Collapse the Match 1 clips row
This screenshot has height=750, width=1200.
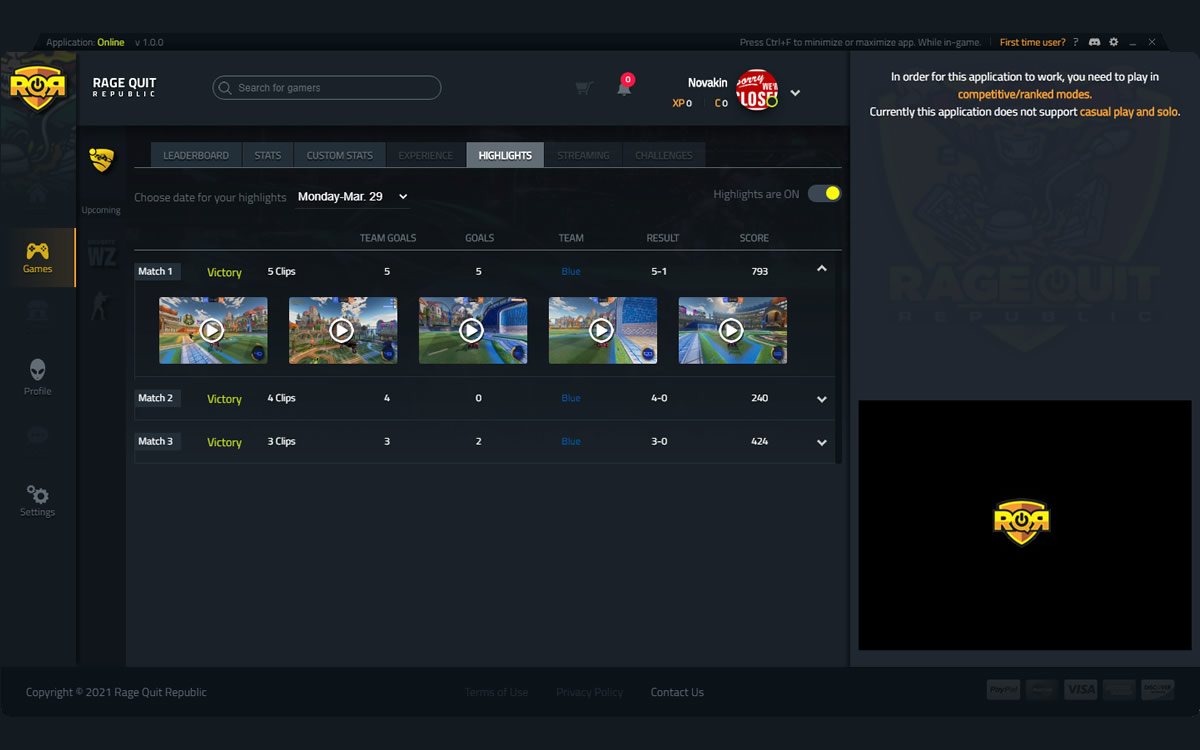click(x=821, y=268)
